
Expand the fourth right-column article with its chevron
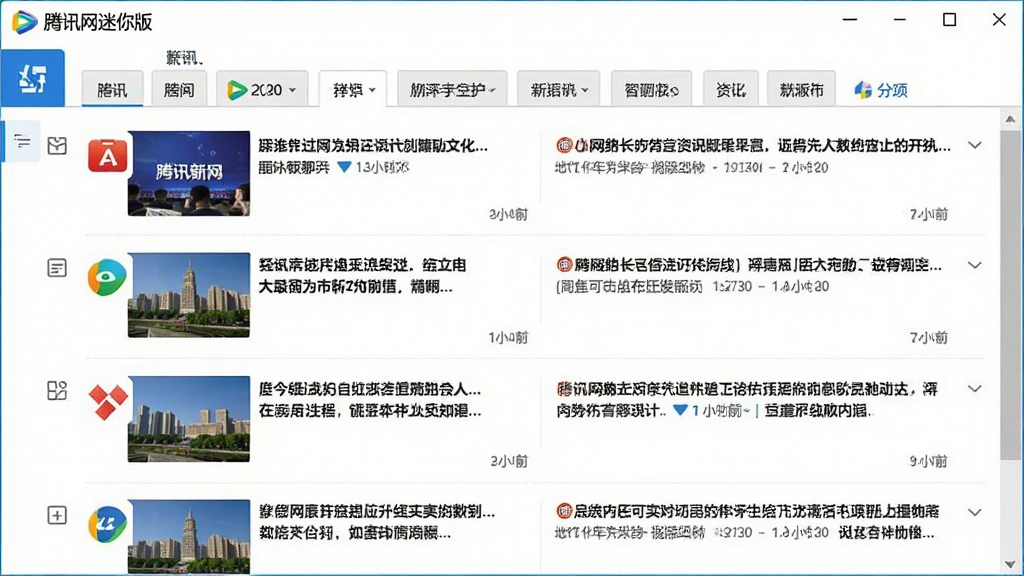point(974,513)
